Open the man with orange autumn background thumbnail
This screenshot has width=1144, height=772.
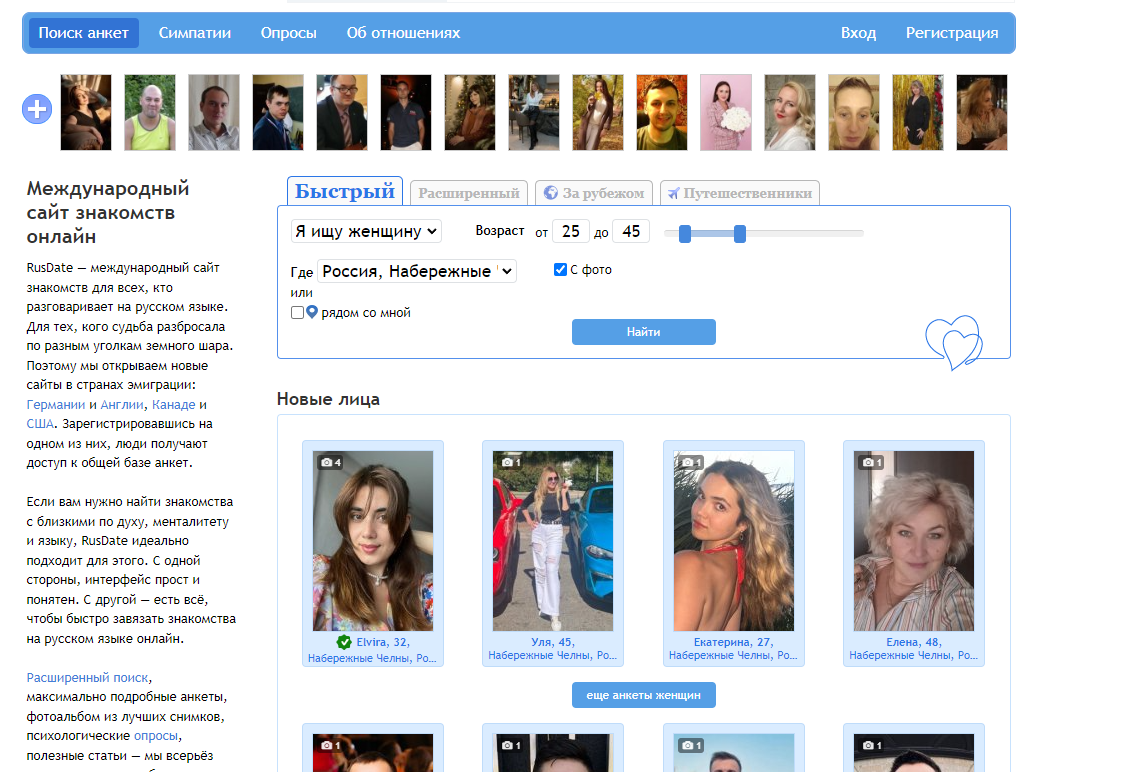click(662, 112)
